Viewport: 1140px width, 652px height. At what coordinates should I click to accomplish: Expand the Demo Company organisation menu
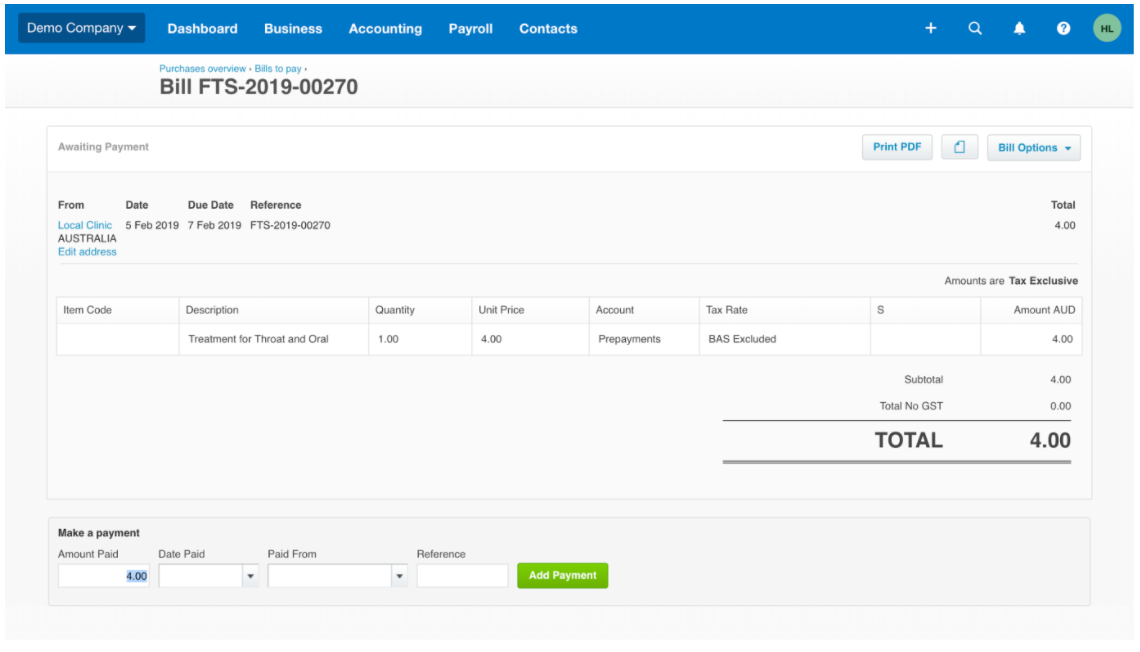point(81,28)
